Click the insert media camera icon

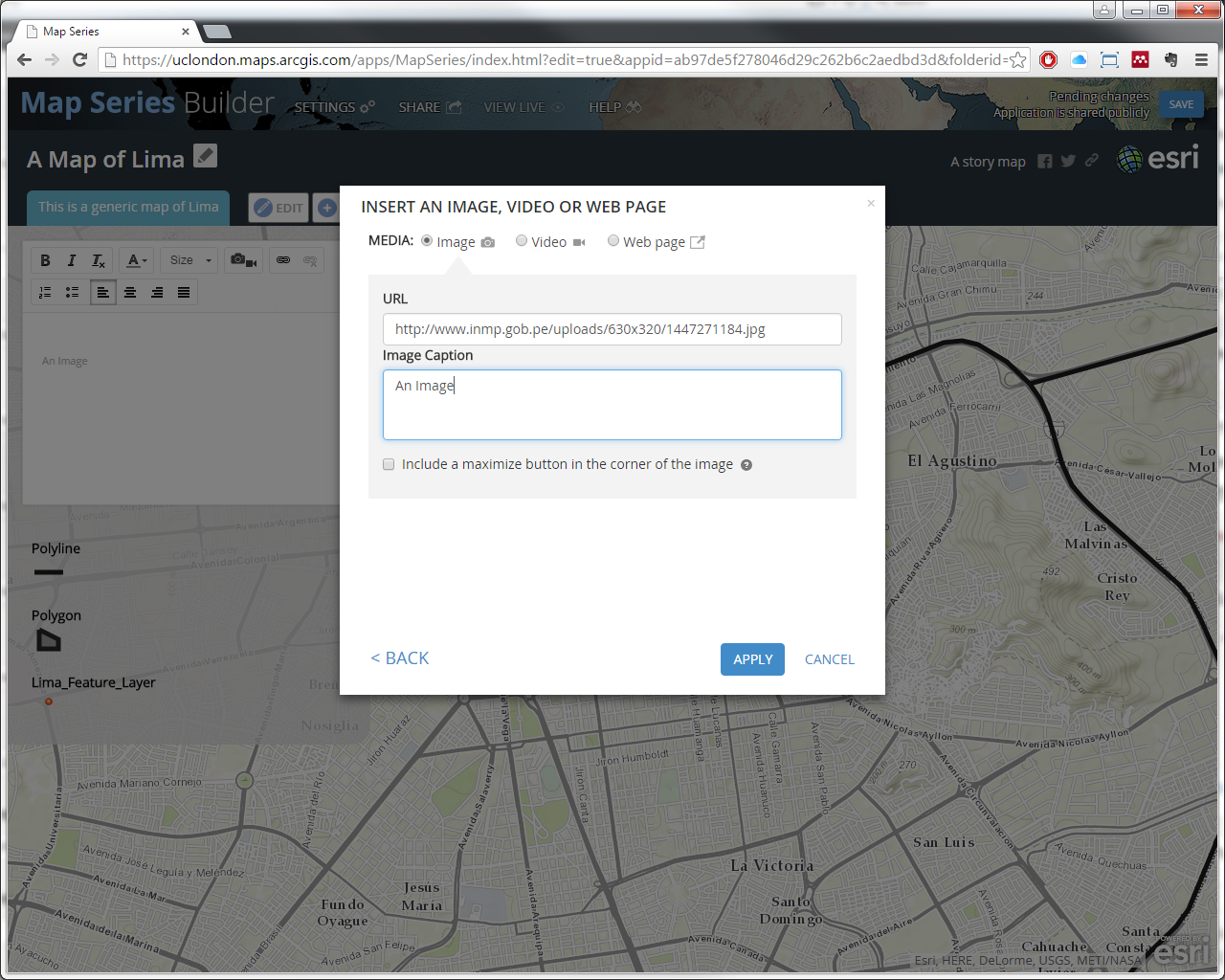click(243, 260)
